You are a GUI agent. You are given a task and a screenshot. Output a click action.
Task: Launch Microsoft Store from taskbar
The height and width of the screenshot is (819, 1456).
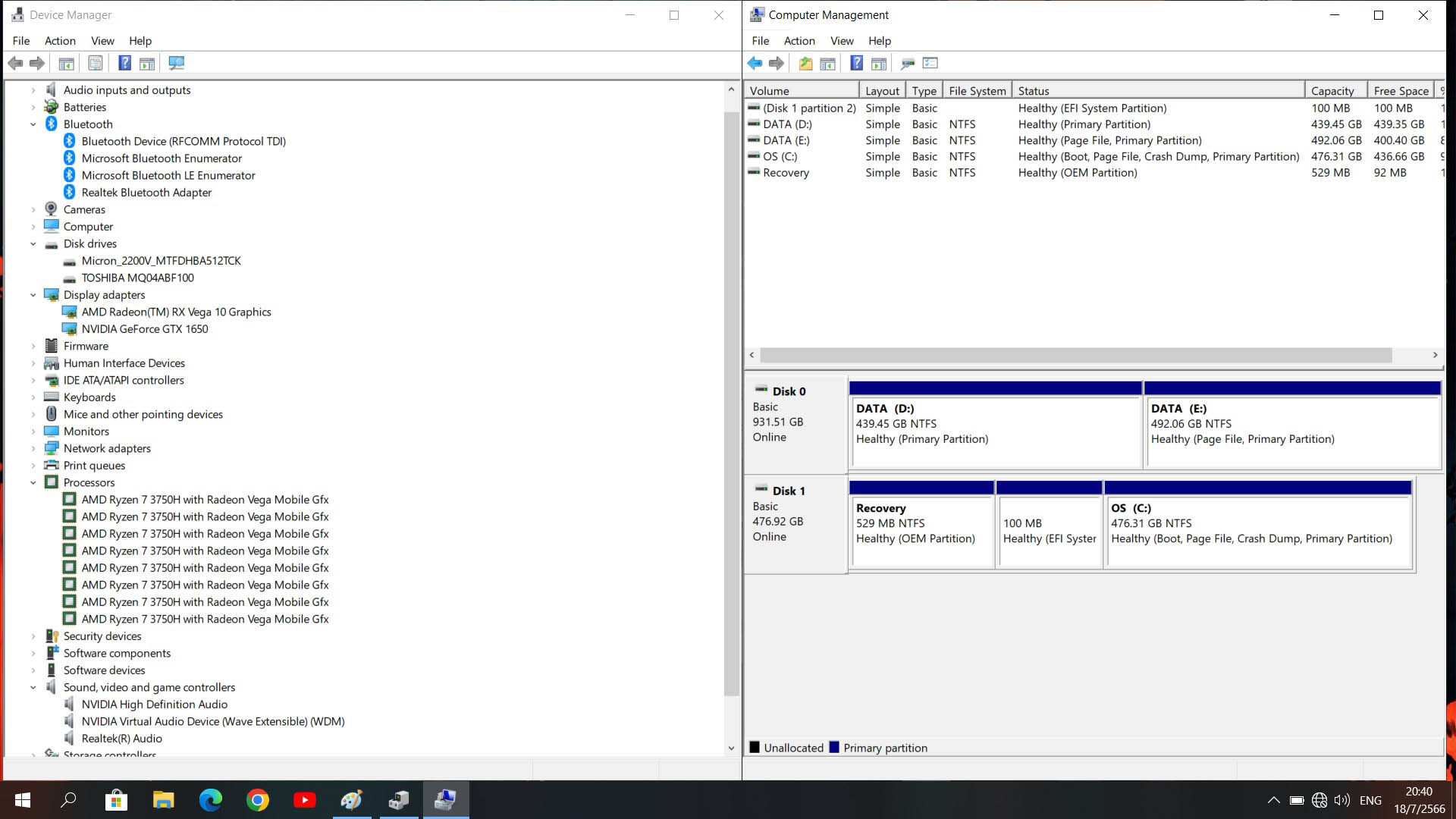point(116,800)
